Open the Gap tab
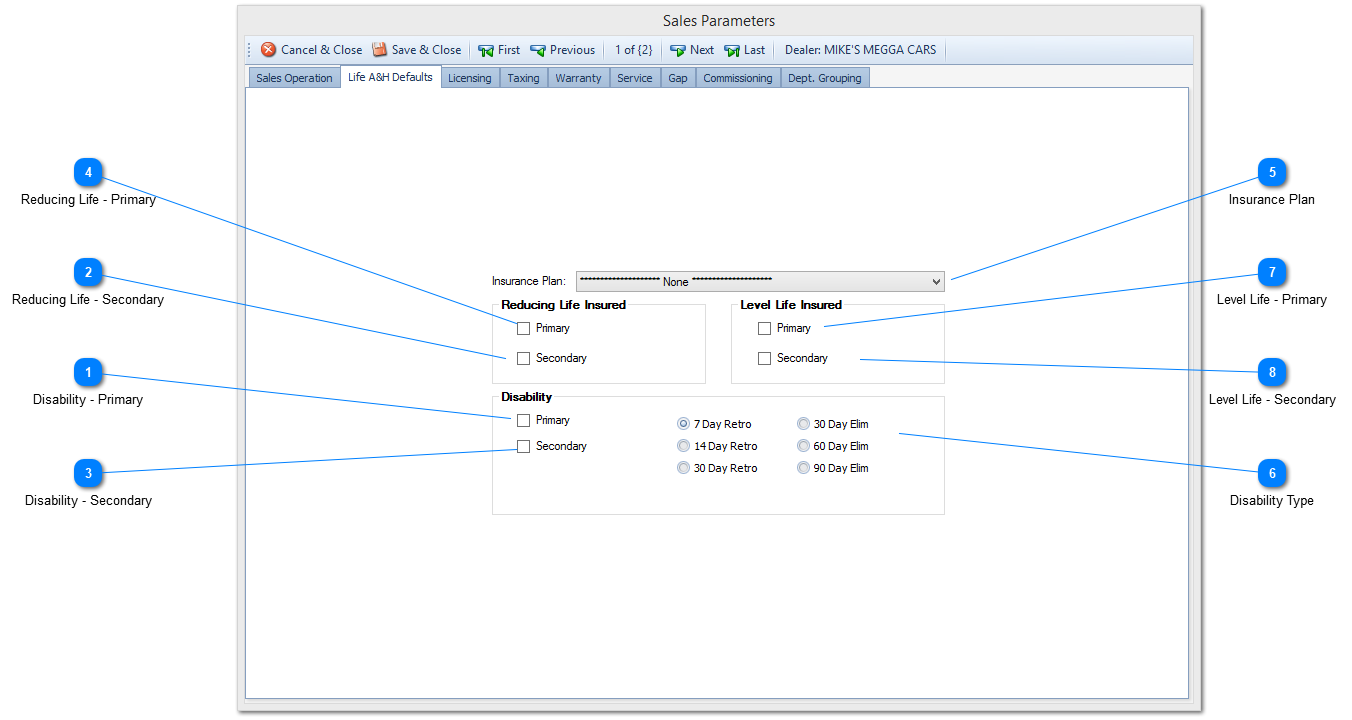The height and width of the screenshot is (720, 1352). tap(678, 78)
